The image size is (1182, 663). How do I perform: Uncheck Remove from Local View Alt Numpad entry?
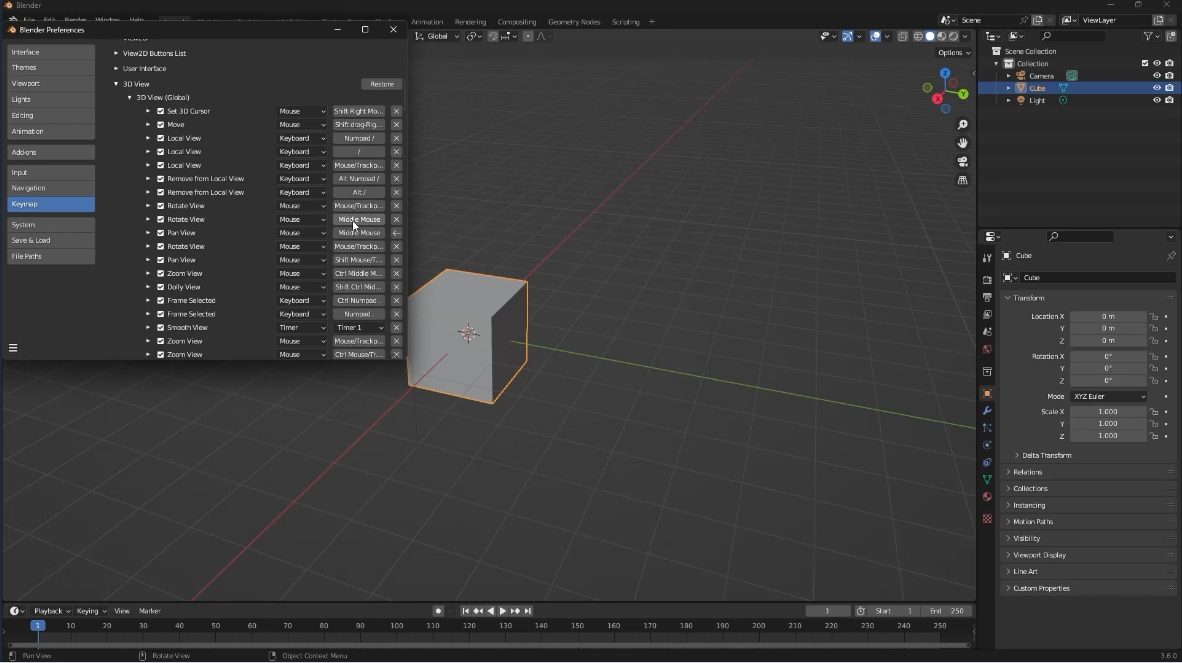pyautogui.click(x=161, y=179)
